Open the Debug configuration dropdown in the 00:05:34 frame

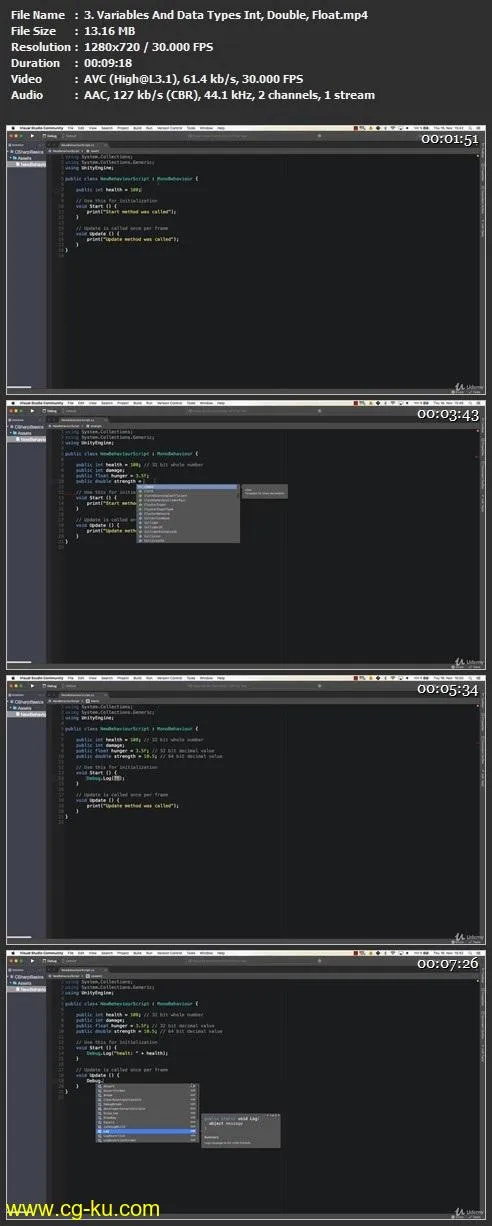pyautogui.click(x=51, y=686)
